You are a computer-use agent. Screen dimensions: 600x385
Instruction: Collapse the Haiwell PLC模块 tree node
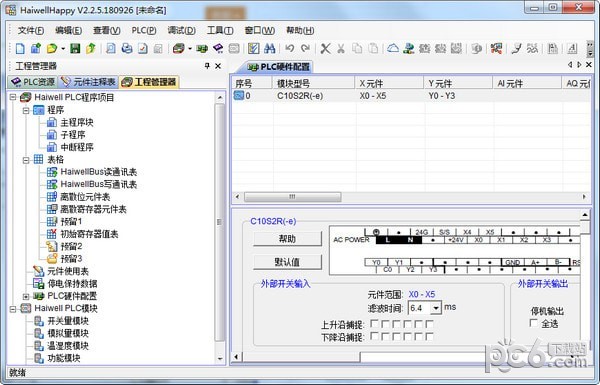coord(13,308)
